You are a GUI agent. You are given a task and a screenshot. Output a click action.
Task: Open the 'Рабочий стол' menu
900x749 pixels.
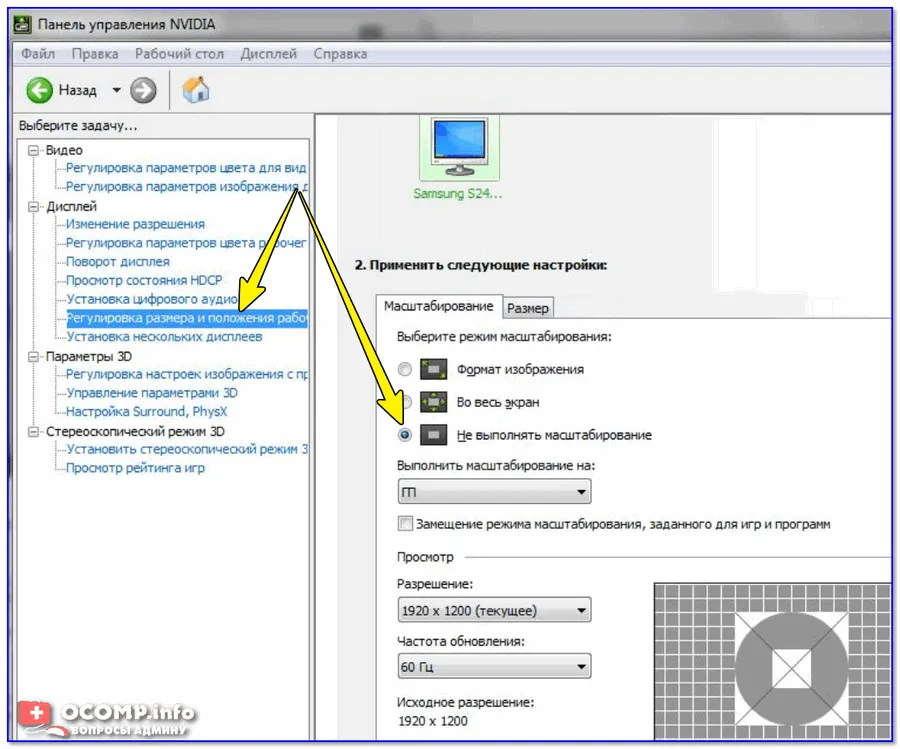(x=179, y=54)
